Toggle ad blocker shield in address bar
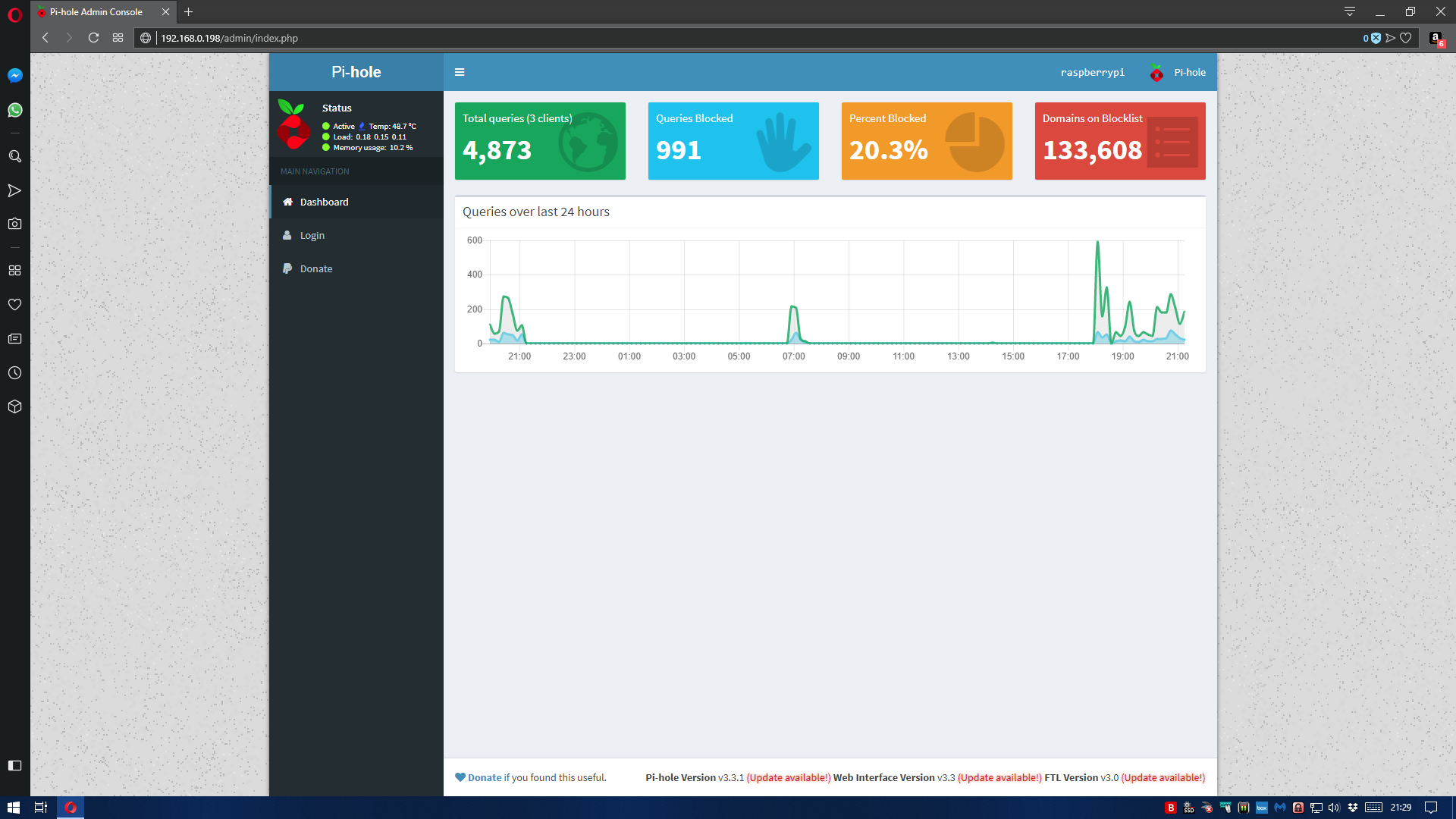This screenshot has height=819, width=1456. click(1376, 38)
